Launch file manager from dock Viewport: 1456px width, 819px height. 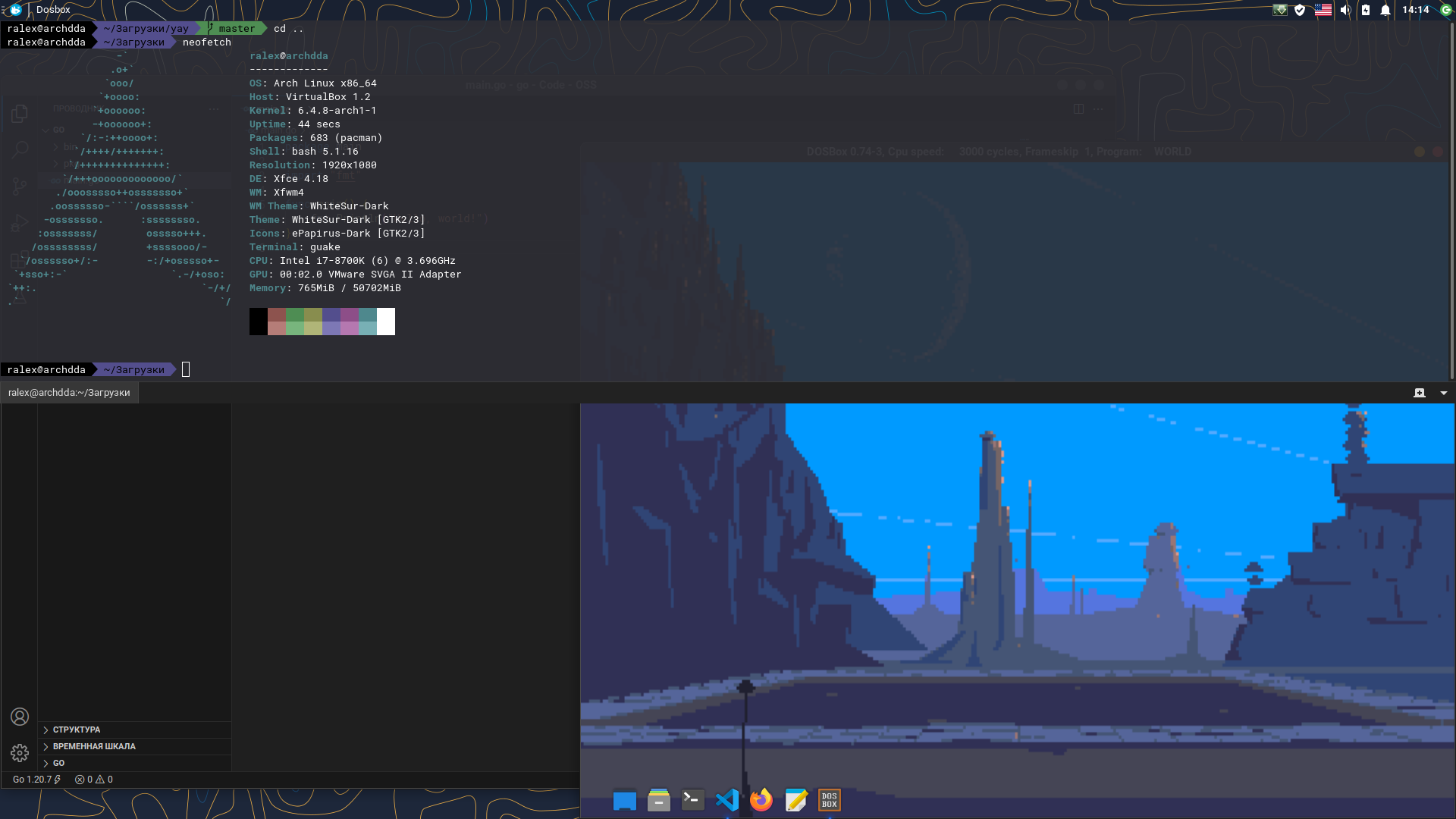(x=659, y=800)
